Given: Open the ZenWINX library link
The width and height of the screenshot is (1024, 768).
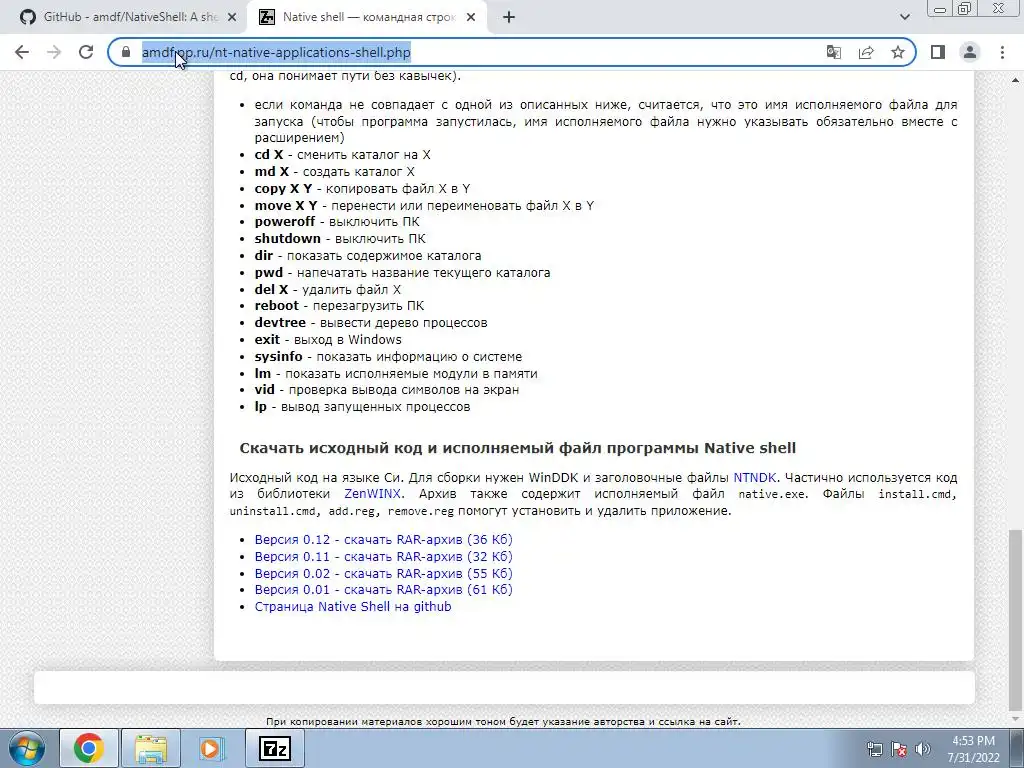Looking at the screenshot, I should [372, 494].
